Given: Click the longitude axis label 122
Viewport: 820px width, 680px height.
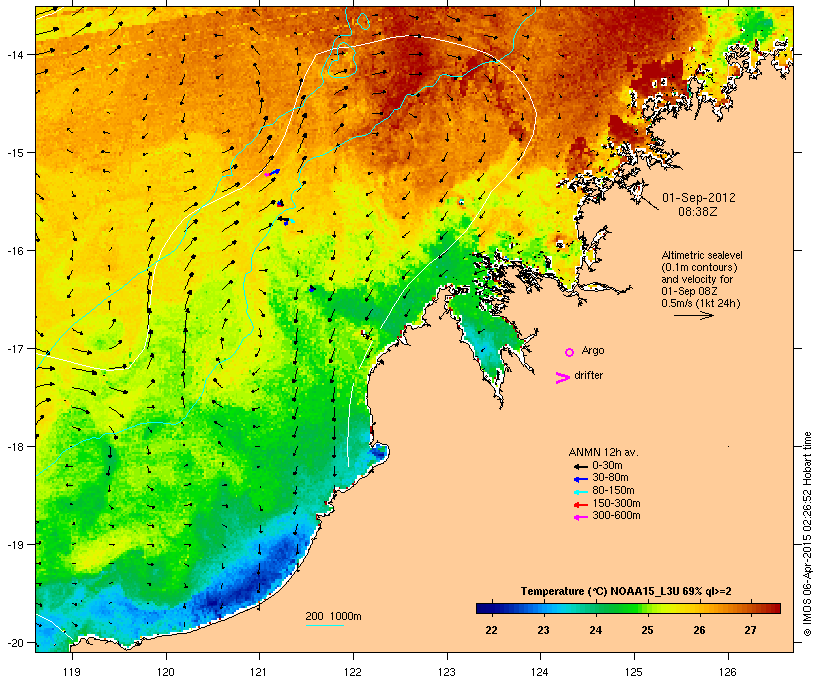Looking at the screenshot, I should pyautogui.click(x=353, y=672).
